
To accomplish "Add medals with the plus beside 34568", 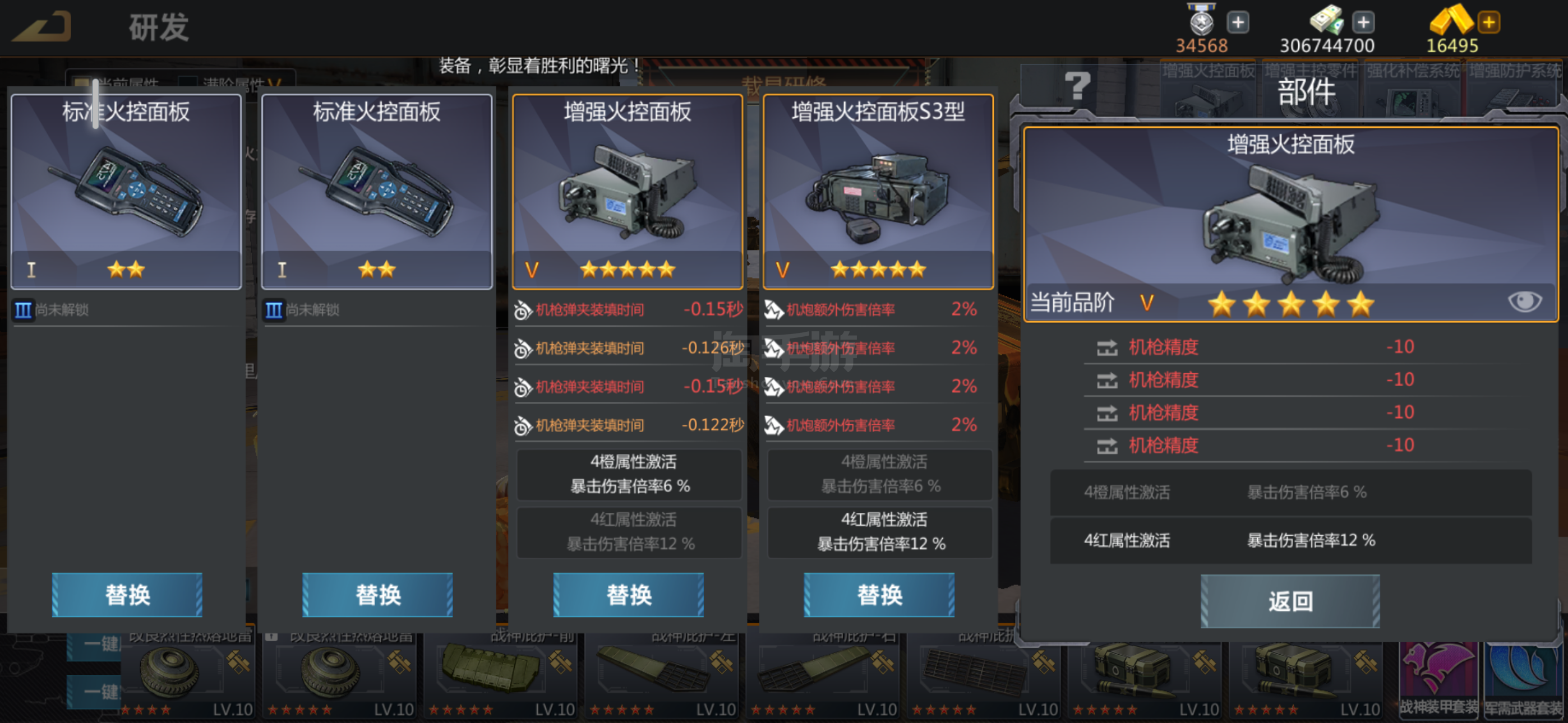I will coord(1238,22).
